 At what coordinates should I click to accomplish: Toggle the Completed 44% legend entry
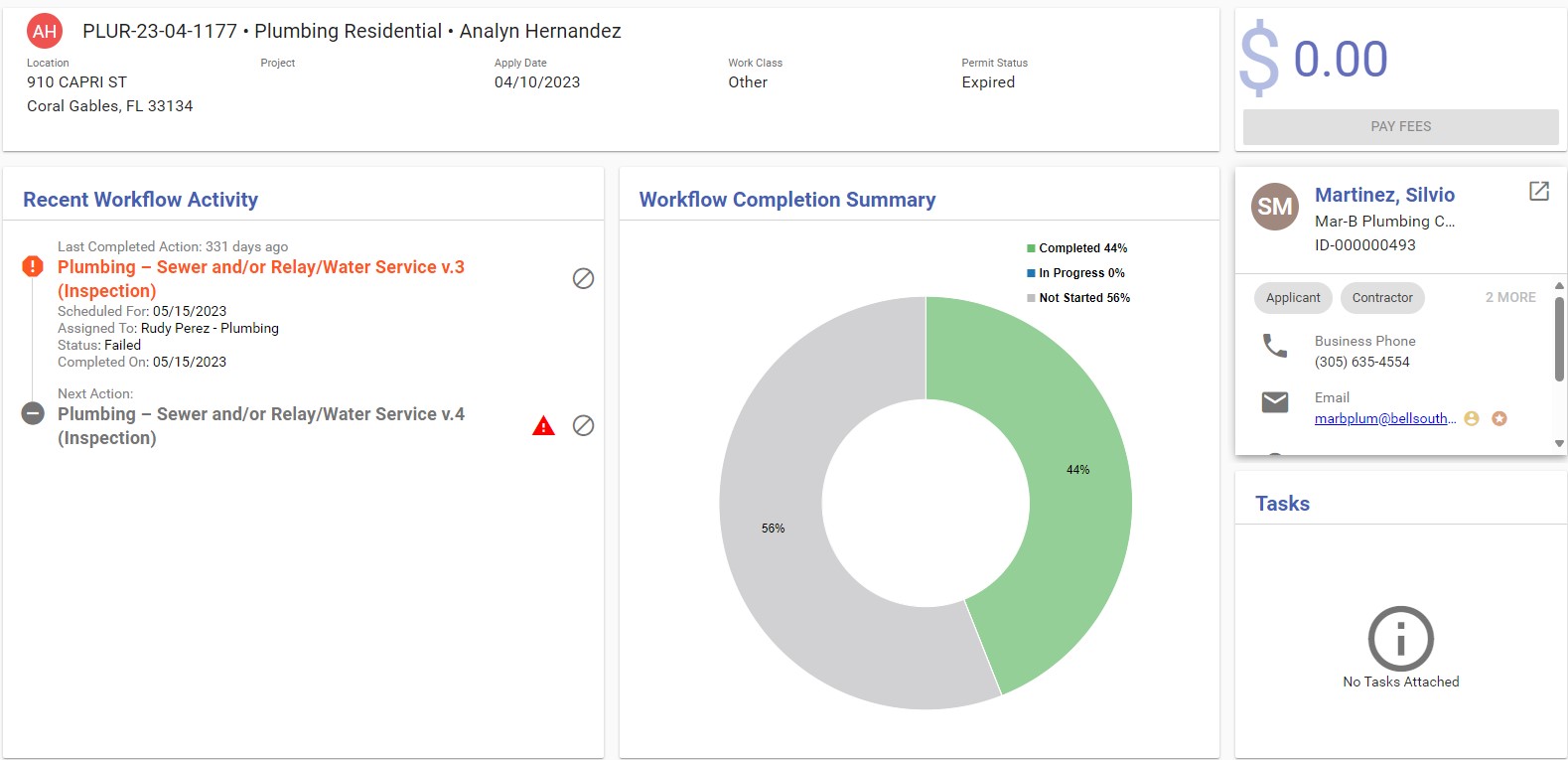1076,248
